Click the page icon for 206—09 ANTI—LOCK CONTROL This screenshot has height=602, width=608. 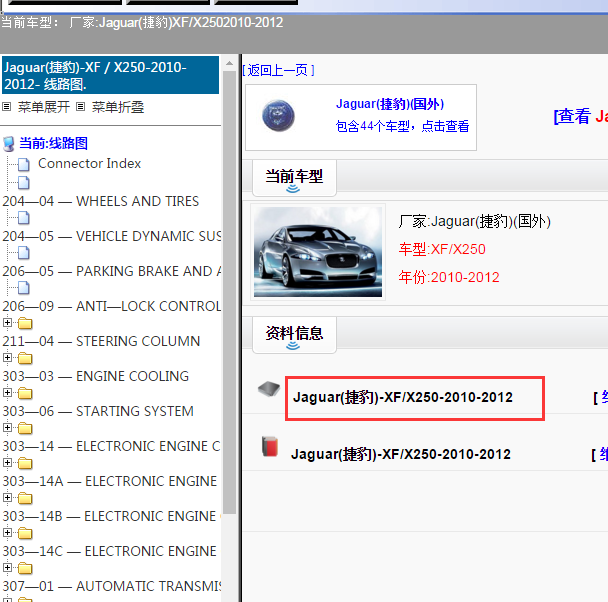(x=24, y=288)
